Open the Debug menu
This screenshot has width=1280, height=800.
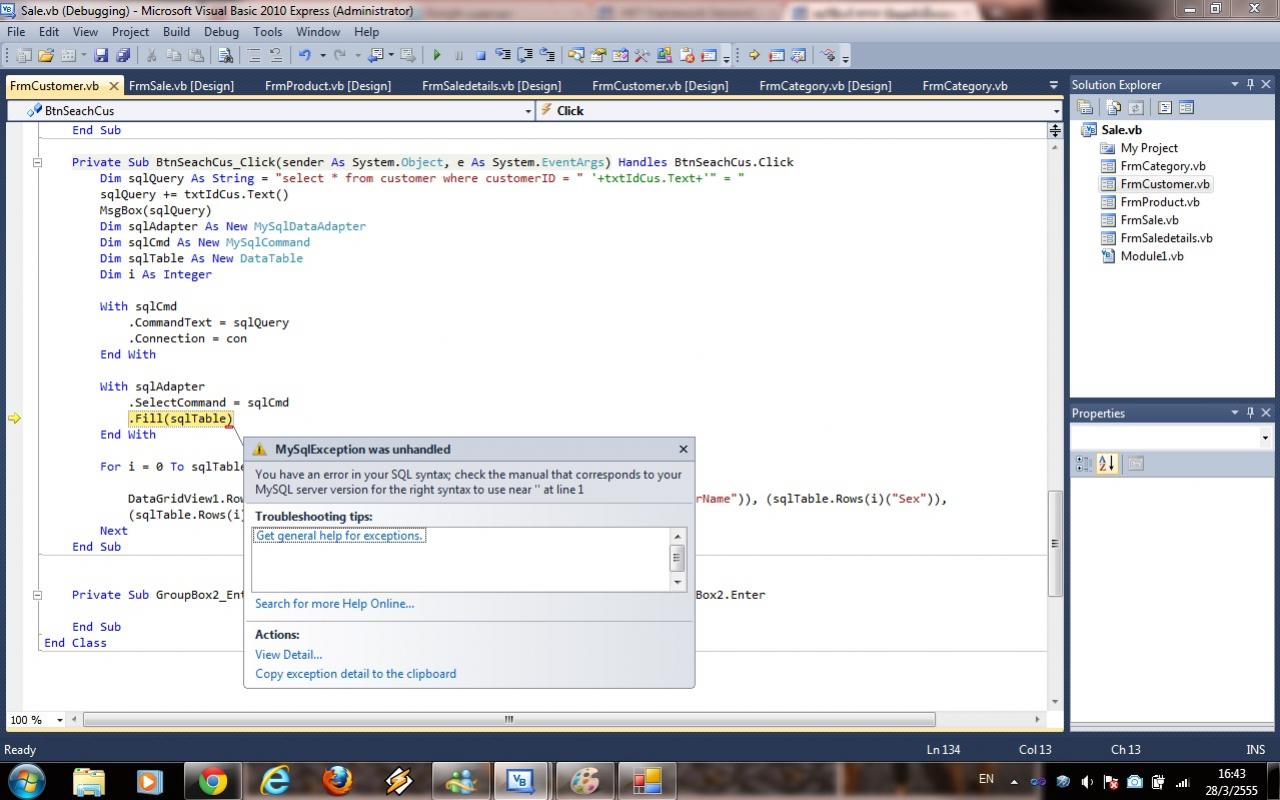pyautogui.click(x=221, y=31)
